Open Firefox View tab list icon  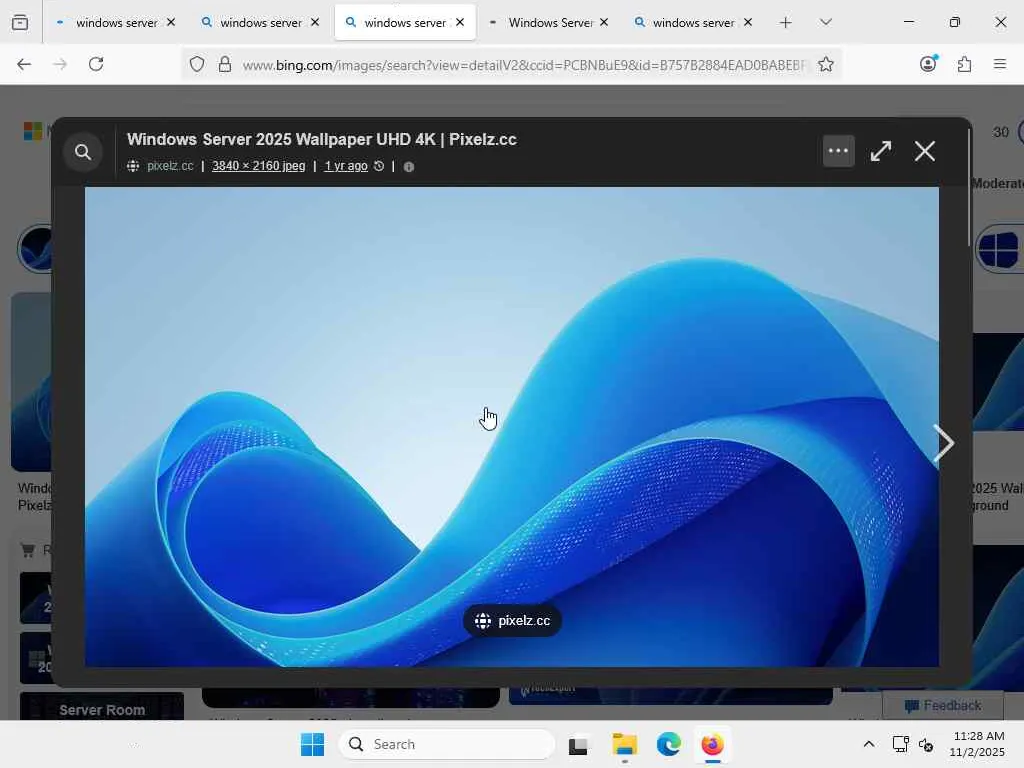coord(20,23)
